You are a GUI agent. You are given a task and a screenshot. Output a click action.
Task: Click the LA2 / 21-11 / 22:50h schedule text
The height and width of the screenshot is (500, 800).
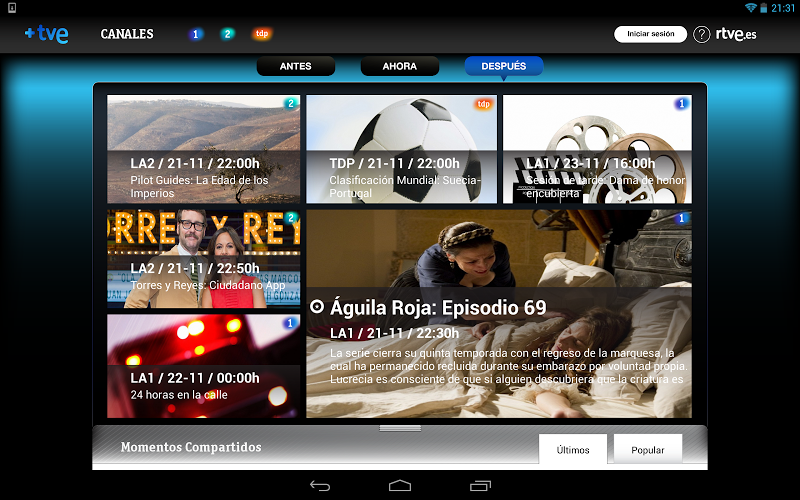[x=194, y=268]
